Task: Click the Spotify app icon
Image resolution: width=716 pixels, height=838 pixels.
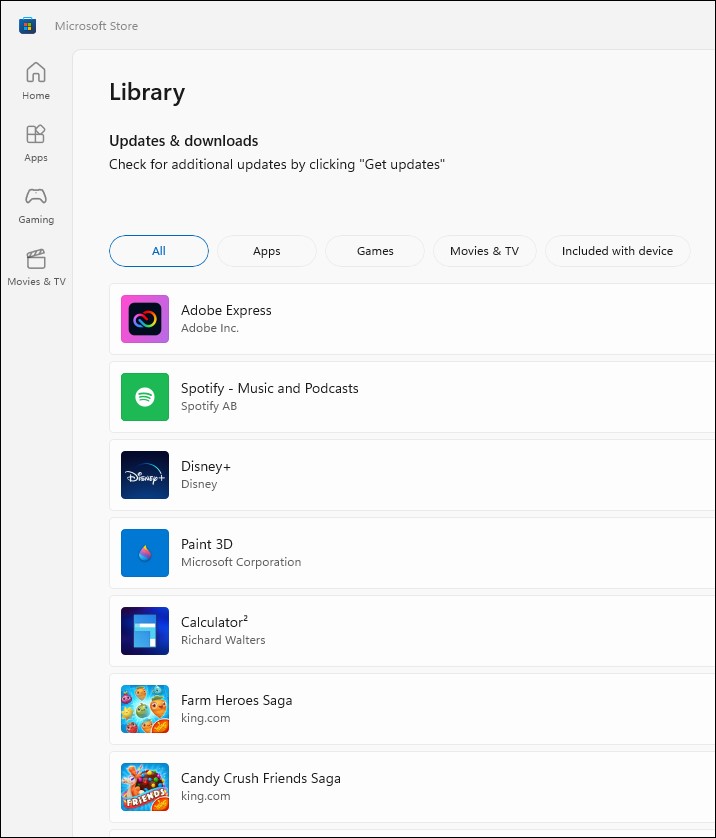Action: pos(145,397)
